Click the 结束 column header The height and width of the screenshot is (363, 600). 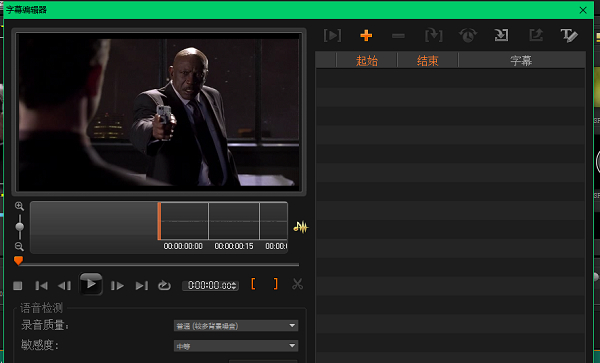(427, 60)
